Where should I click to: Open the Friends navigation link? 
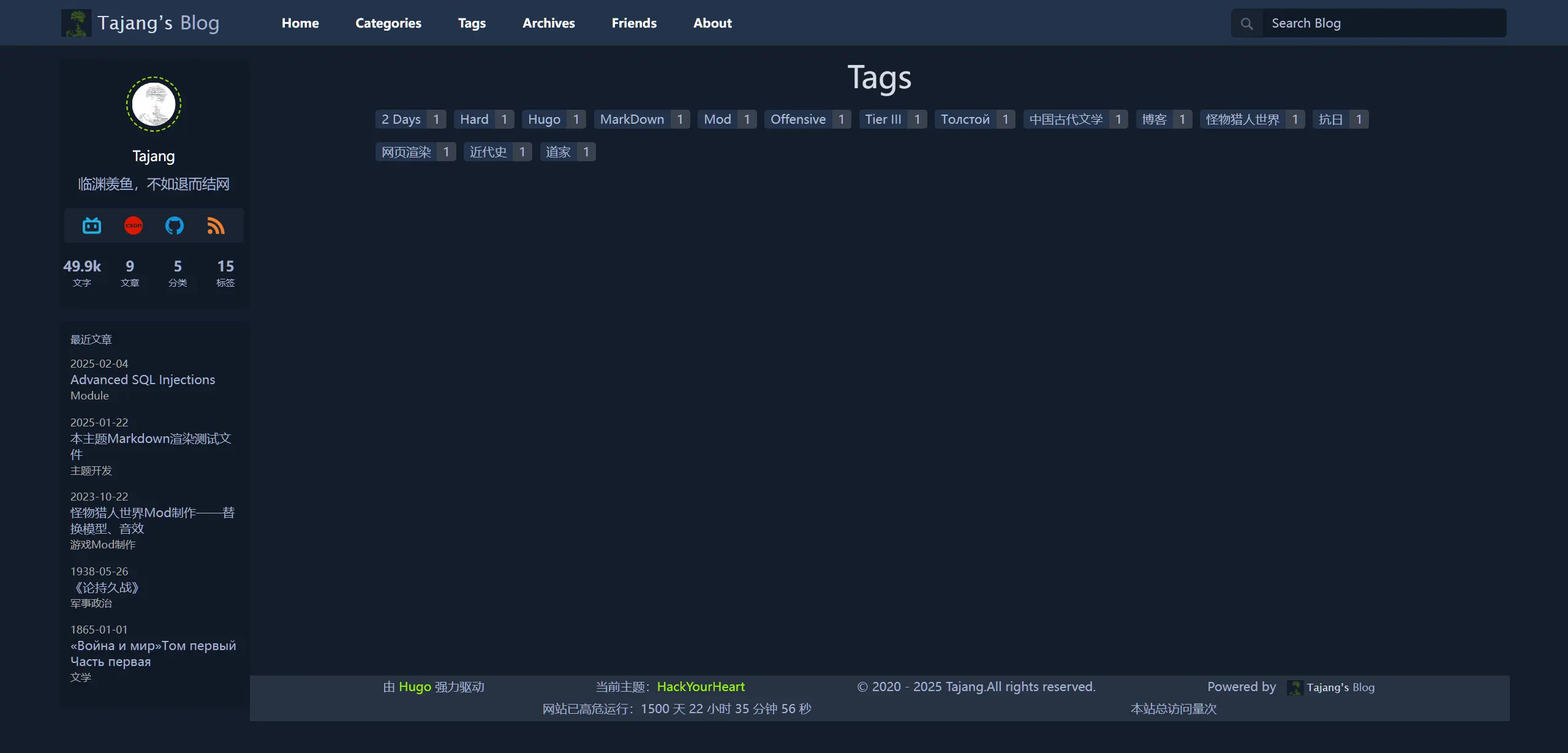coord(634,23)
